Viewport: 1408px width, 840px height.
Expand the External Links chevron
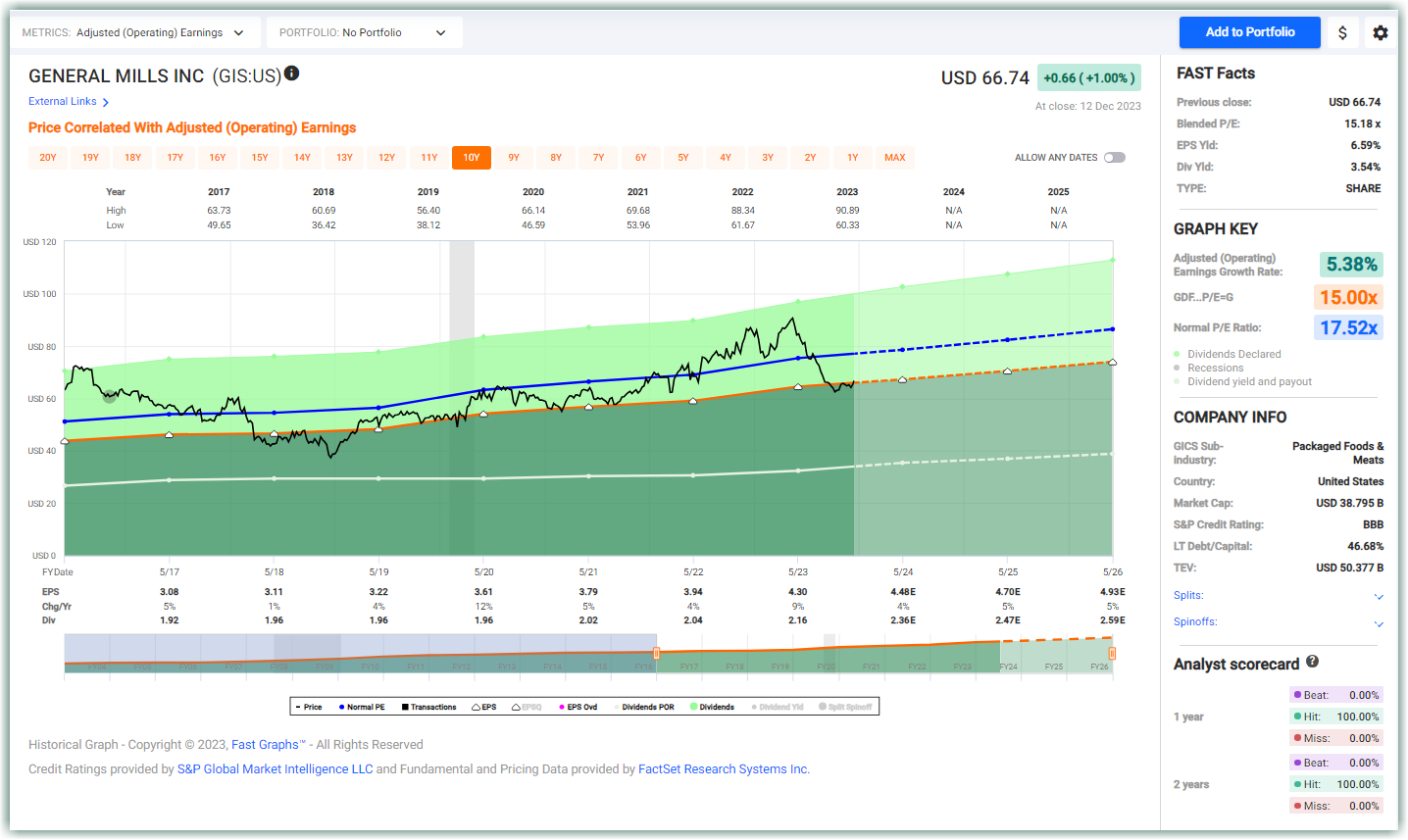click(105, 101)
